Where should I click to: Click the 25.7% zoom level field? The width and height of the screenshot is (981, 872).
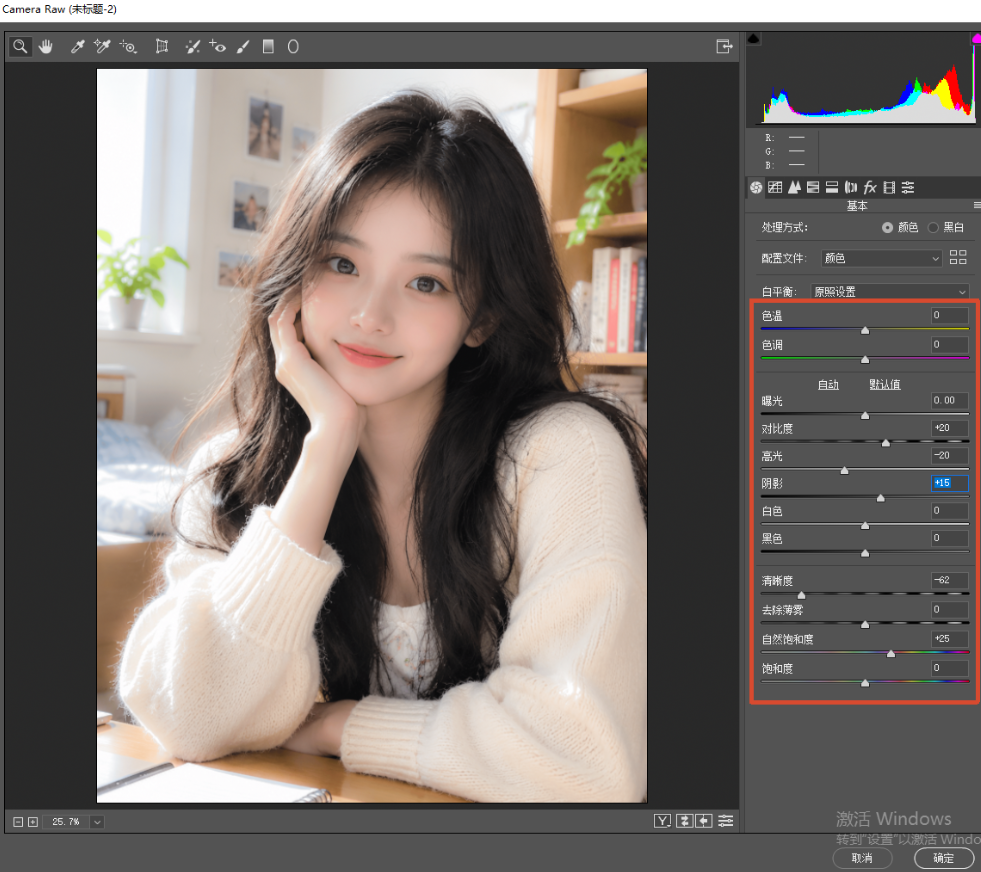coord(66,822)
